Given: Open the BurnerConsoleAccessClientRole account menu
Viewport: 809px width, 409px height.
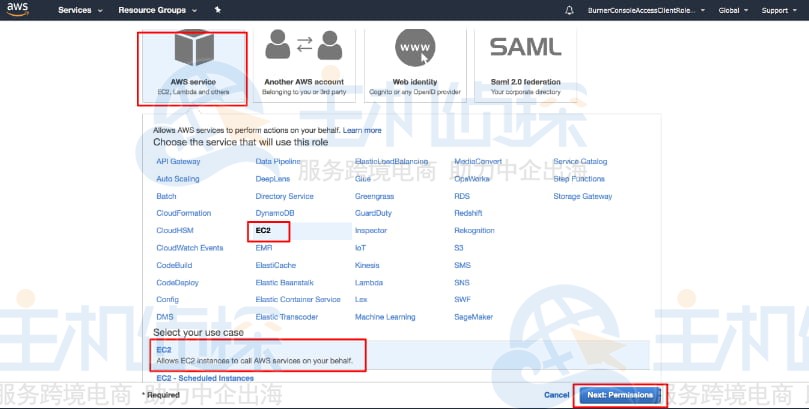Looking at the screenshot, I should (647, 10).
